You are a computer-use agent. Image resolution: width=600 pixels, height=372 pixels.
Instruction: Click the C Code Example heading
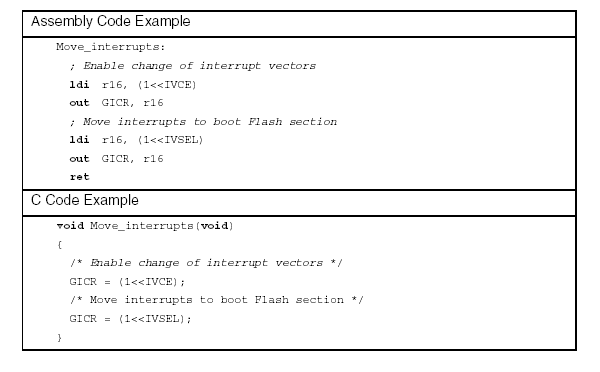coord(85,200)
